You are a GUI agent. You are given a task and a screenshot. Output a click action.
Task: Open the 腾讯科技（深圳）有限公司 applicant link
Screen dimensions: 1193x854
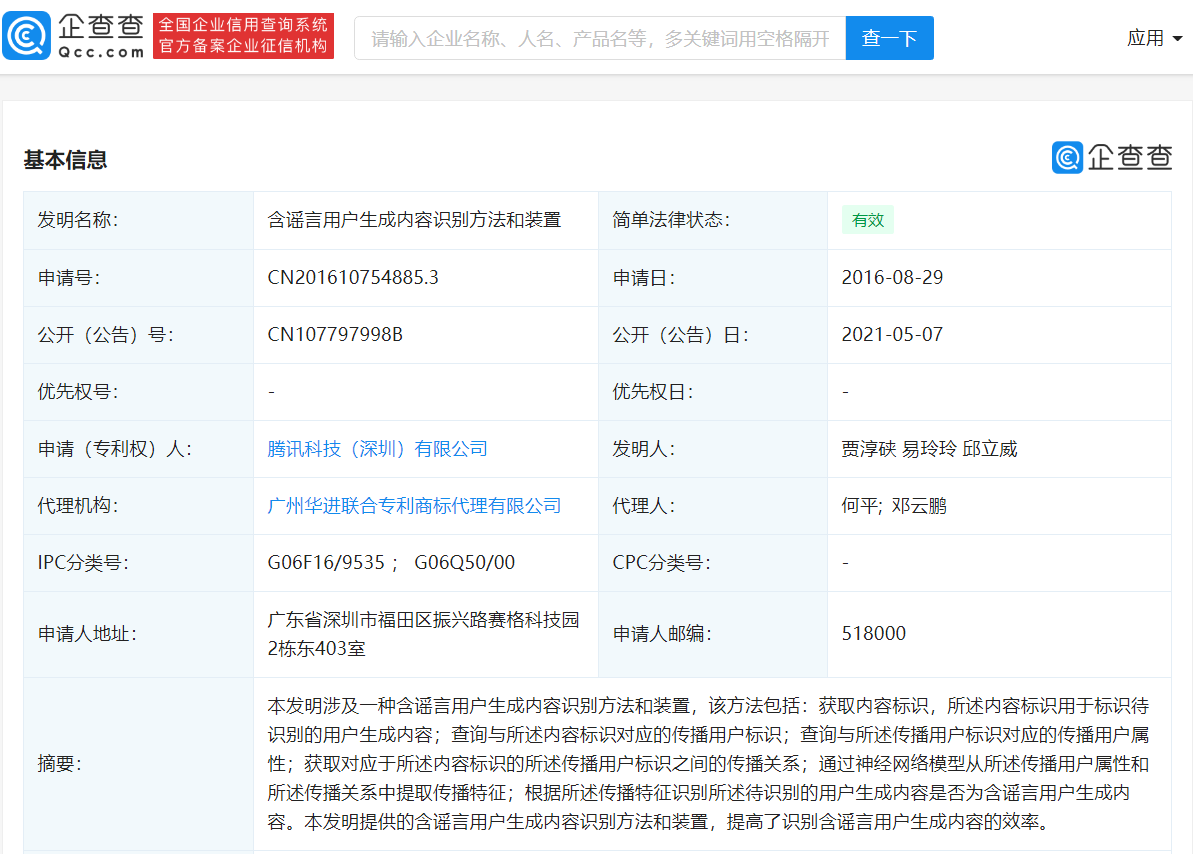pyautogui.click(x=378, y=448)
